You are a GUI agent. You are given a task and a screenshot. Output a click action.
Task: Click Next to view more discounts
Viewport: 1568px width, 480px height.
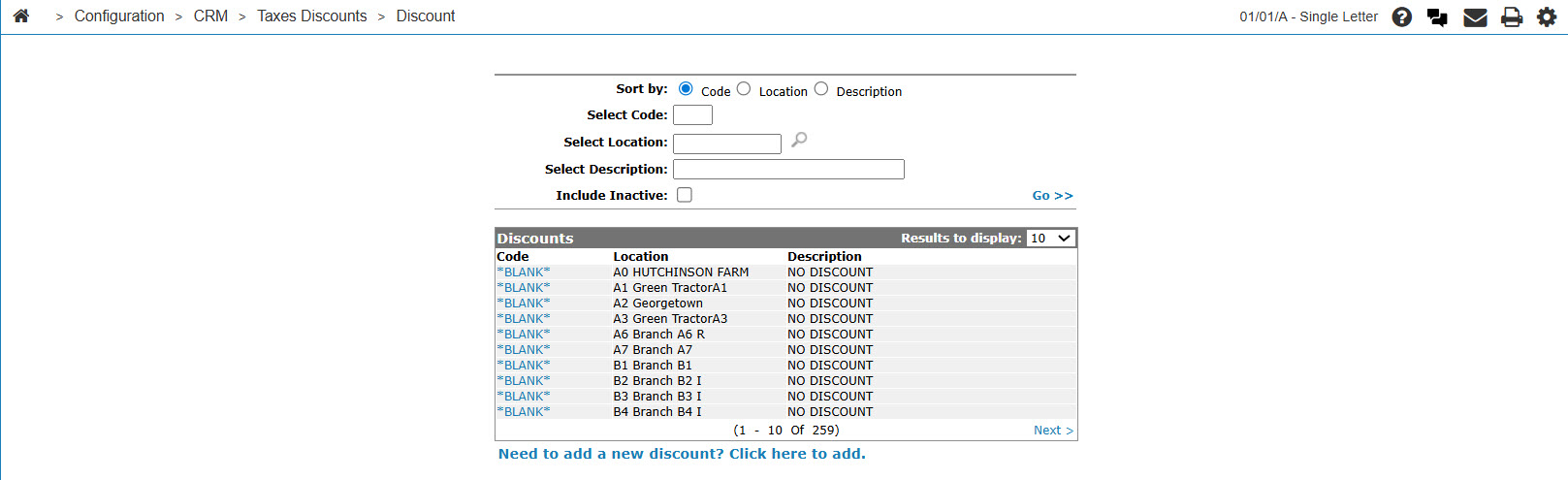click(x=1053, y=431)
